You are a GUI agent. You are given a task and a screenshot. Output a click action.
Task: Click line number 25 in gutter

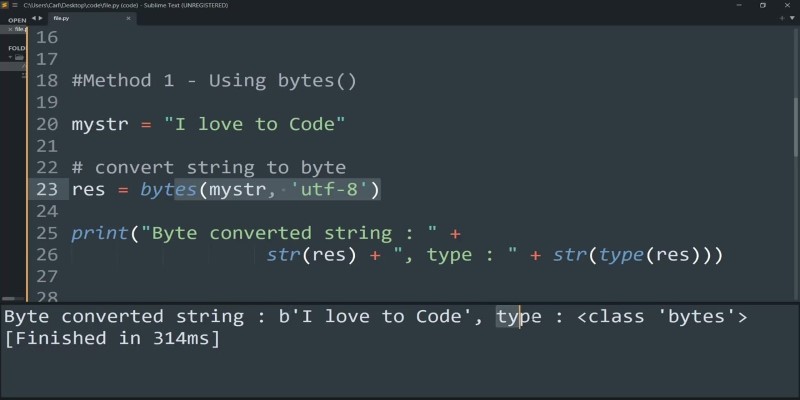coord(47,233)
